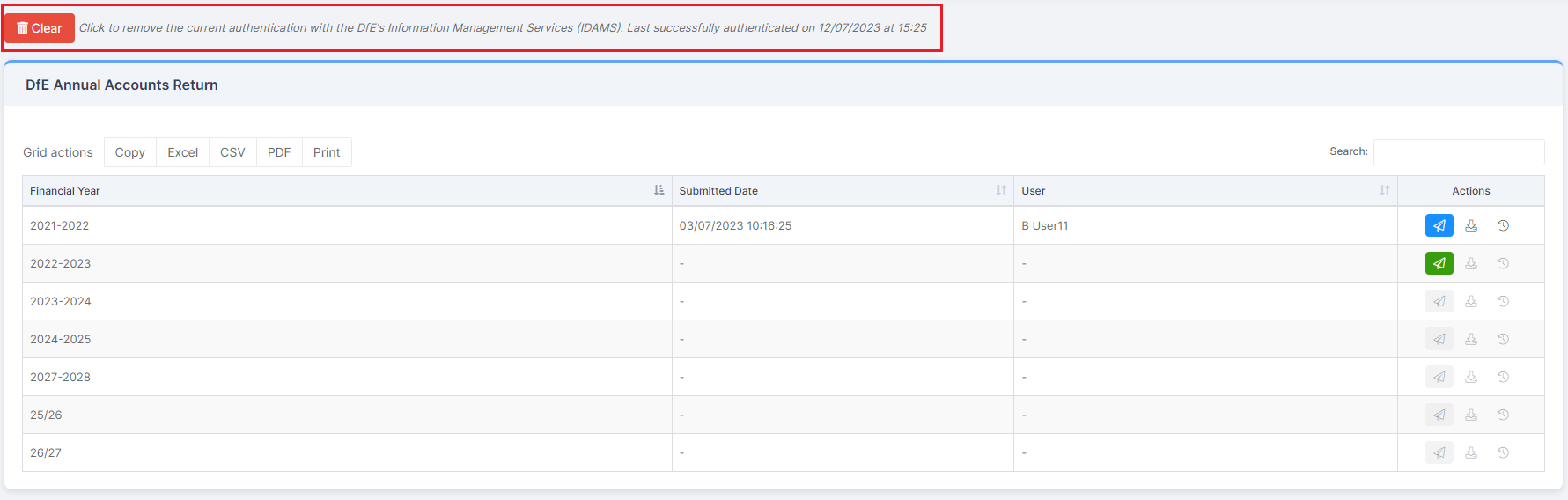Click send icon in 25/26 row
Screen dimensions: 1568x500
pos(1439,415)
